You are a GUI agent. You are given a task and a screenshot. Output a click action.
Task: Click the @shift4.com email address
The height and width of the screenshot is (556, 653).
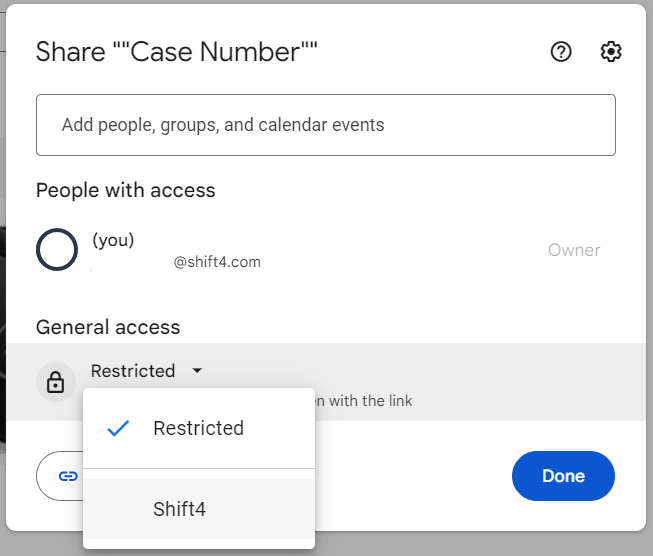217,262
